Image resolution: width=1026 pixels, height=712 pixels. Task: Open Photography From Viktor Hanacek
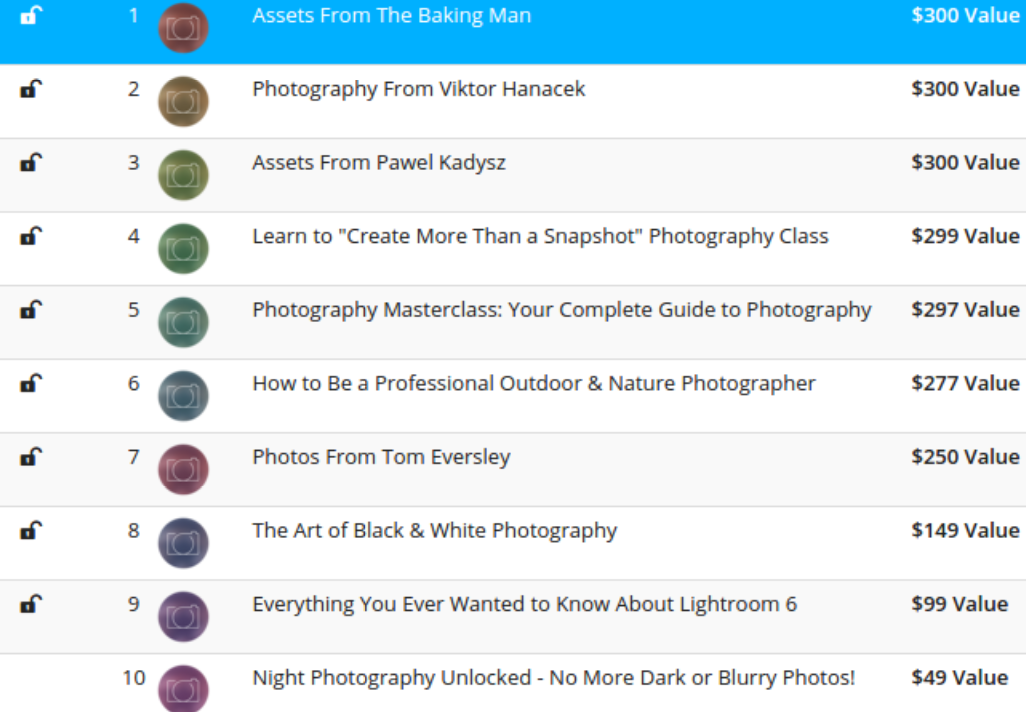pyautogui.click(x=418, y=89)
